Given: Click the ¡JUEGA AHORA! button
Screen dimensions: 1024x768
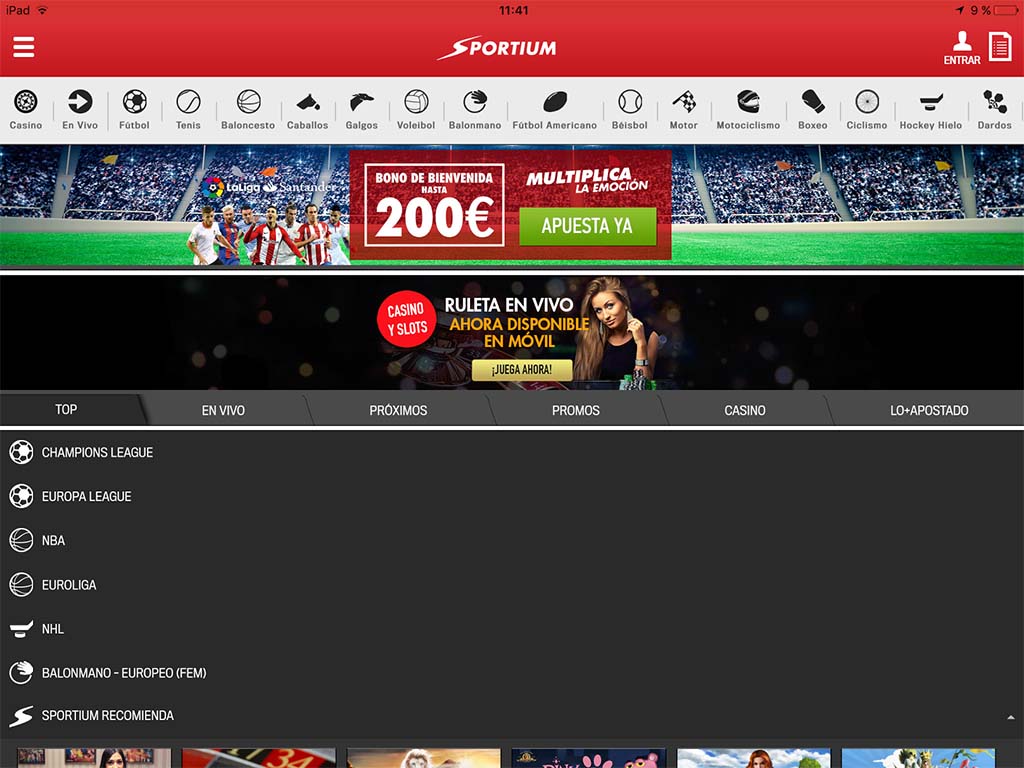Looking at the screenshot, I should [x=522, y=370].
